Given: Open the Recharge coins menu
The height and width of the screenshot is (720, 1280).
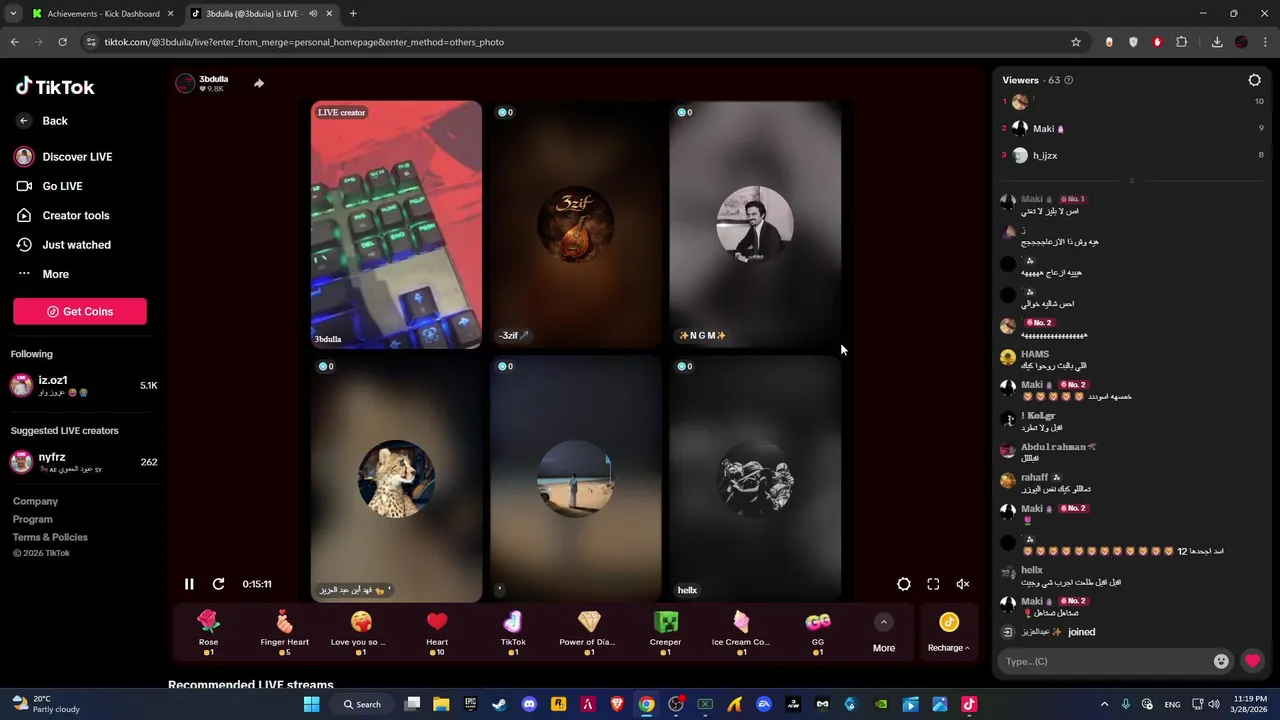Looking at the screenshot, I should (x=949, y=634).
